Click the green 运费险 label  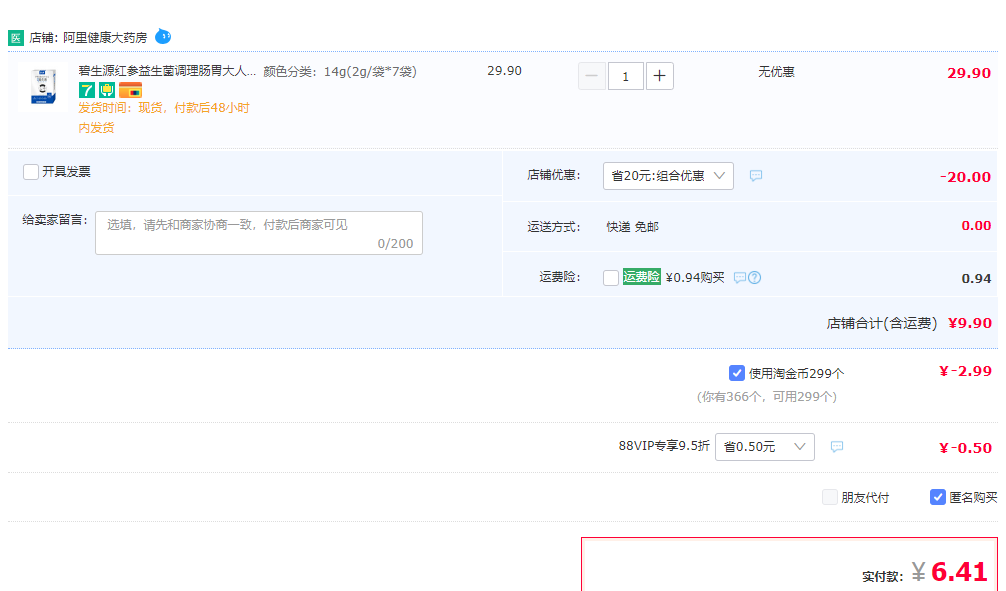point(641,277)
